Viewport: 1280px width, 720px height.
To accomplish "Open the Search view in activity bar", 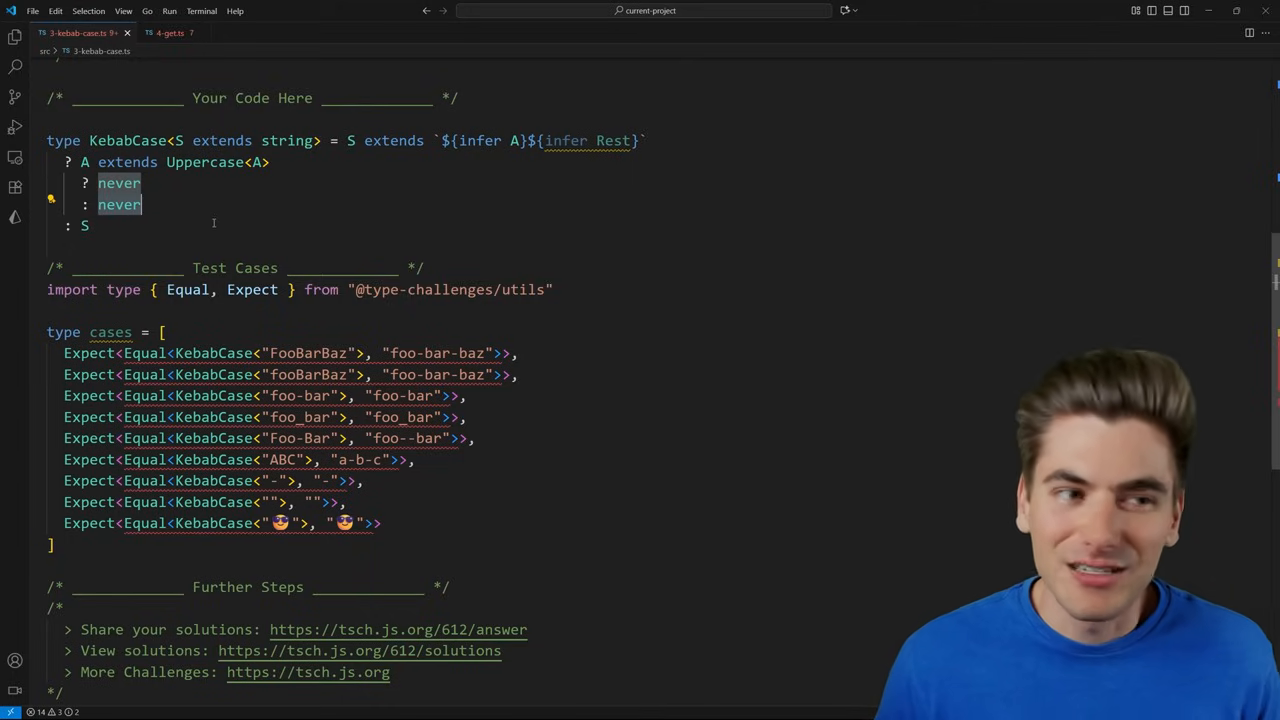I will pyautogui.click(x=15, y=67).
